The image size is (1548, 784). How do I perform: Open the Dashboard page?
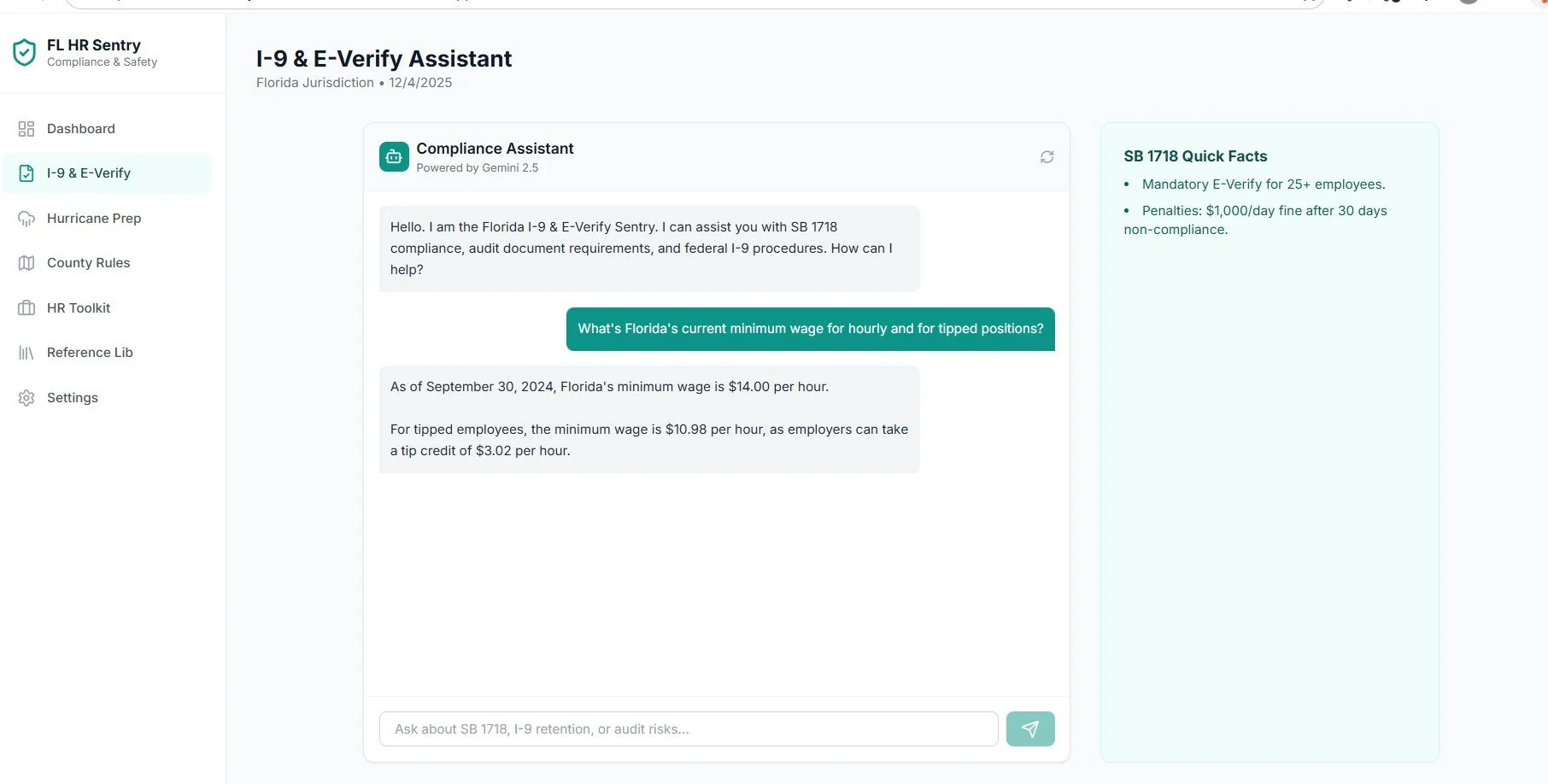point(107,129)
